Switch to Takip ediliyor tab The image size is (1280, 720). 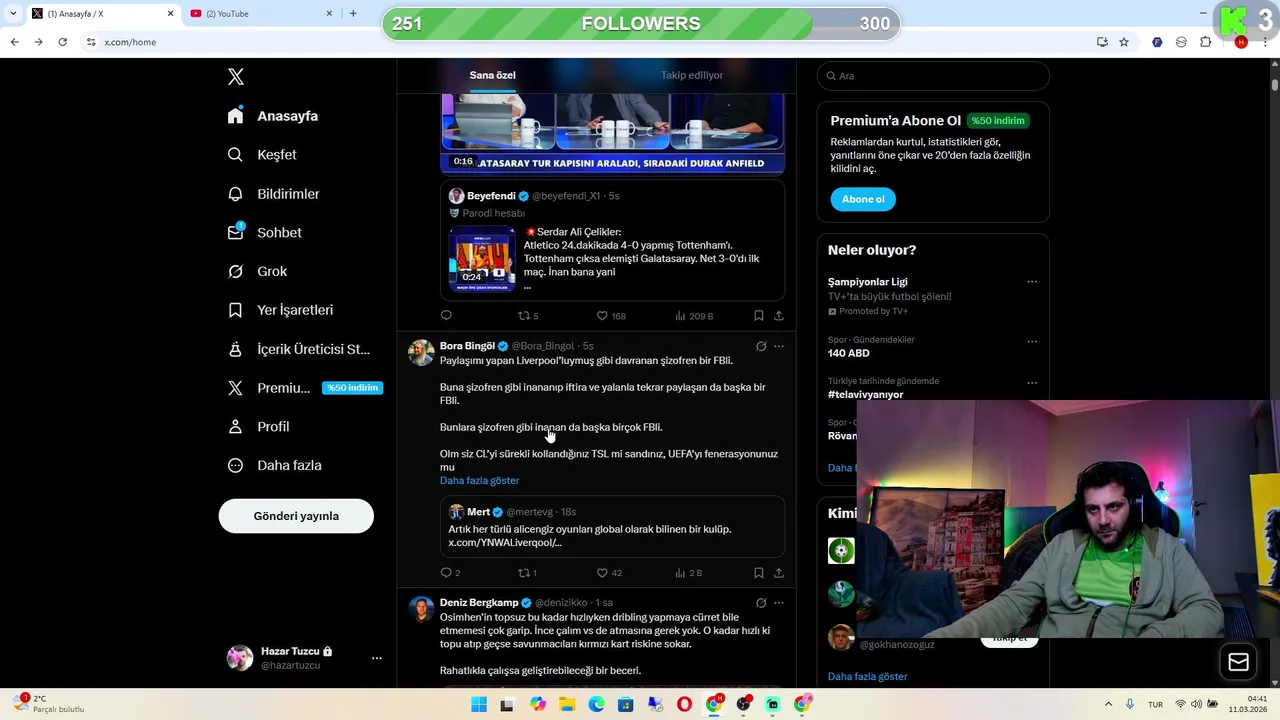[691, 75]
